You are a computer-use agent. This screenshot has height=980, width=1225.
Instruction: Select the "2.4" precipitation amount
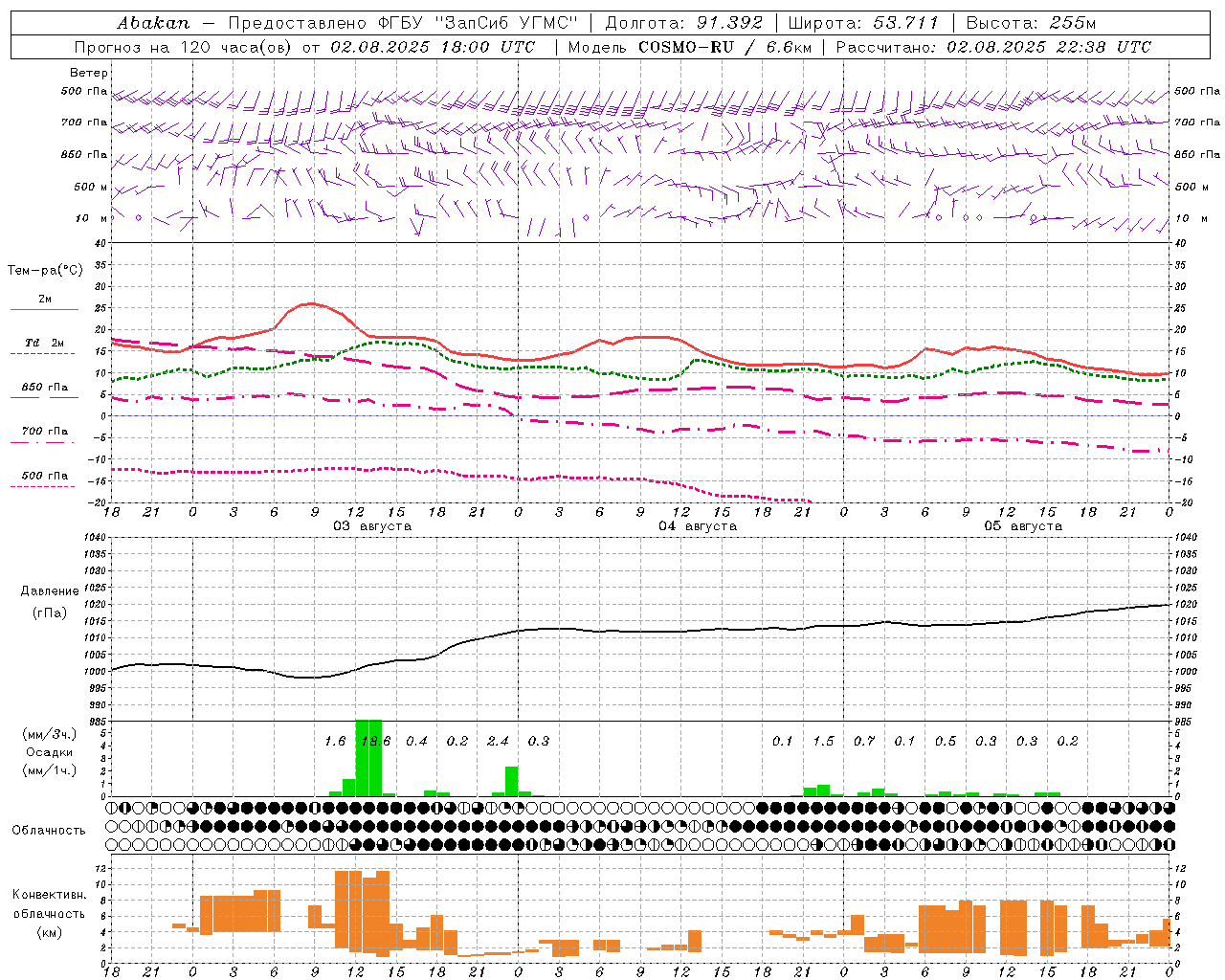pos(498,741)
